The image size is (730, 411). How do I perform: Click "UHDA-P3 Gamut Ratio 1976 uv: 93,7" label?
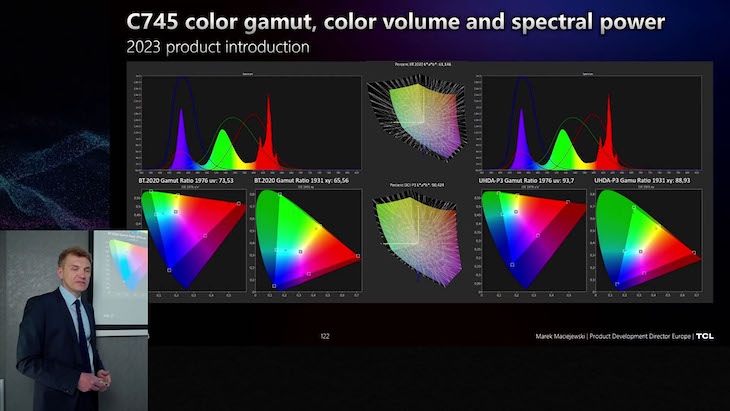coord(526,180)
